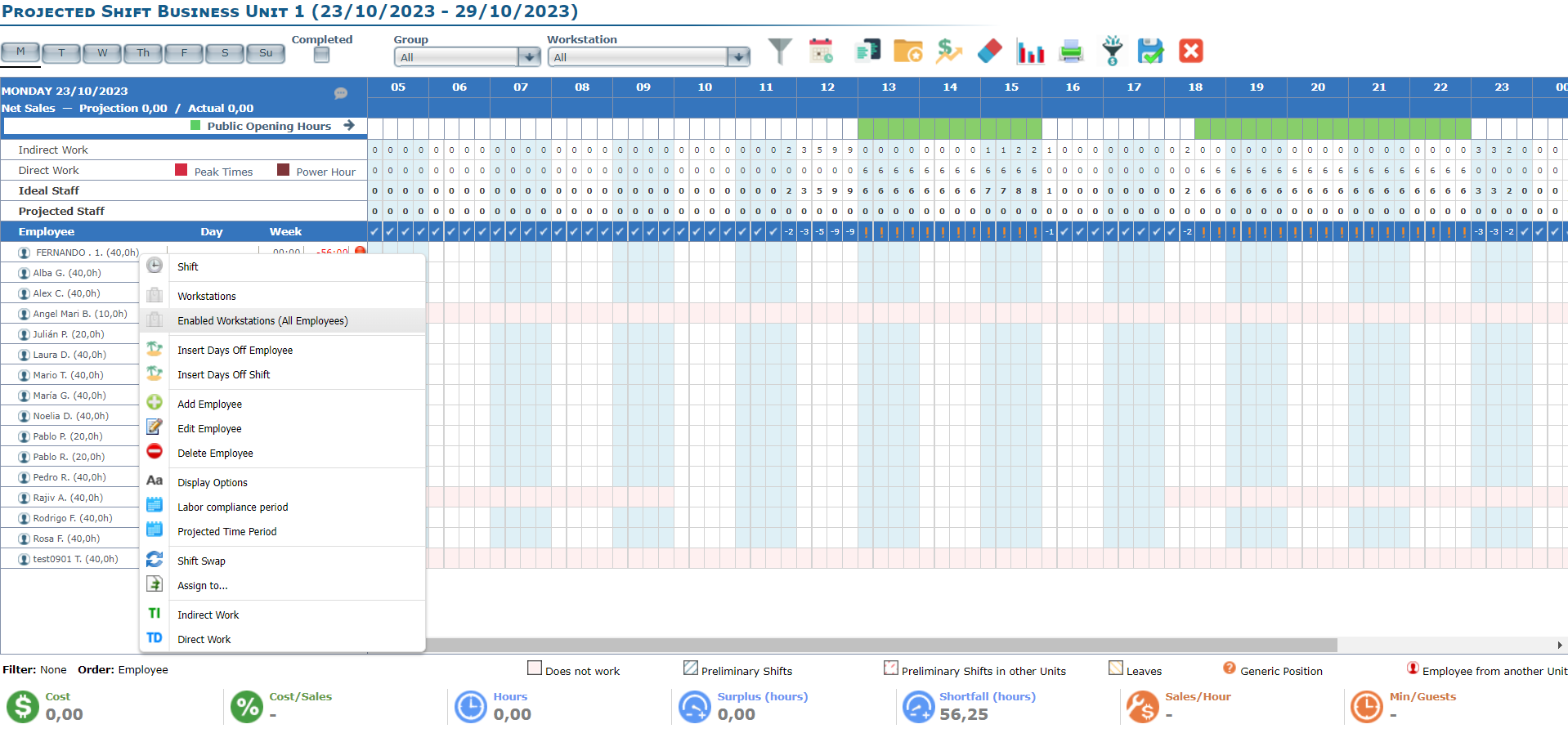
Task: Open the calendar with clock icon
Action: tap(821, 51)
